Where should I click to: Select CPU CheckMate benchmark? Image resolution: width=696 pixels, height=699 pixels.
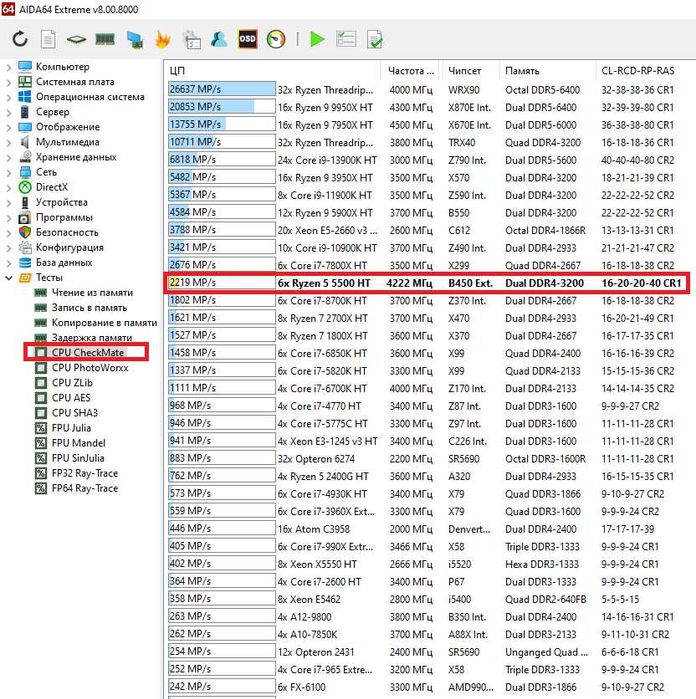88,352
